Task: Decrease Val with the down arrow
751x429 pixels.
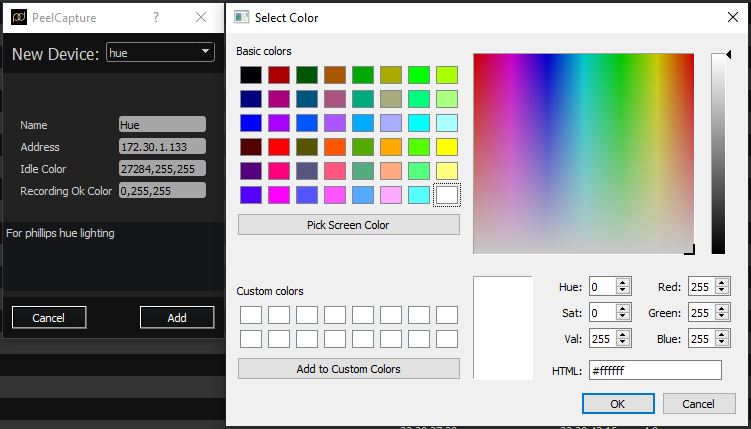Action: point(623,343)
